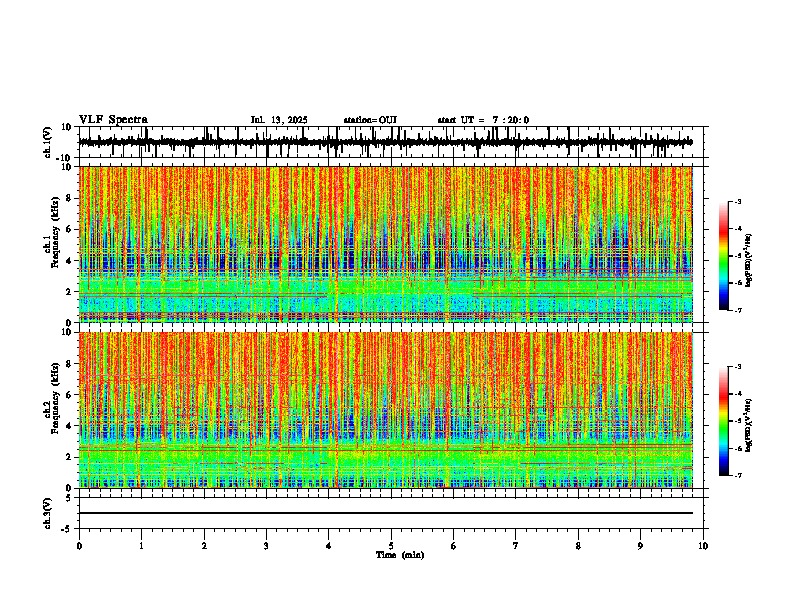
Task: Click the 2 kHz tick on ch.1 spectrogram
Action: [x=70, y=292]
